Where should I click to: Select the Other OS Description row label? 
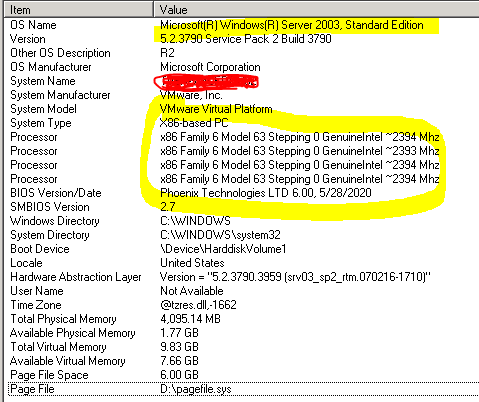(x=60, y=53)
